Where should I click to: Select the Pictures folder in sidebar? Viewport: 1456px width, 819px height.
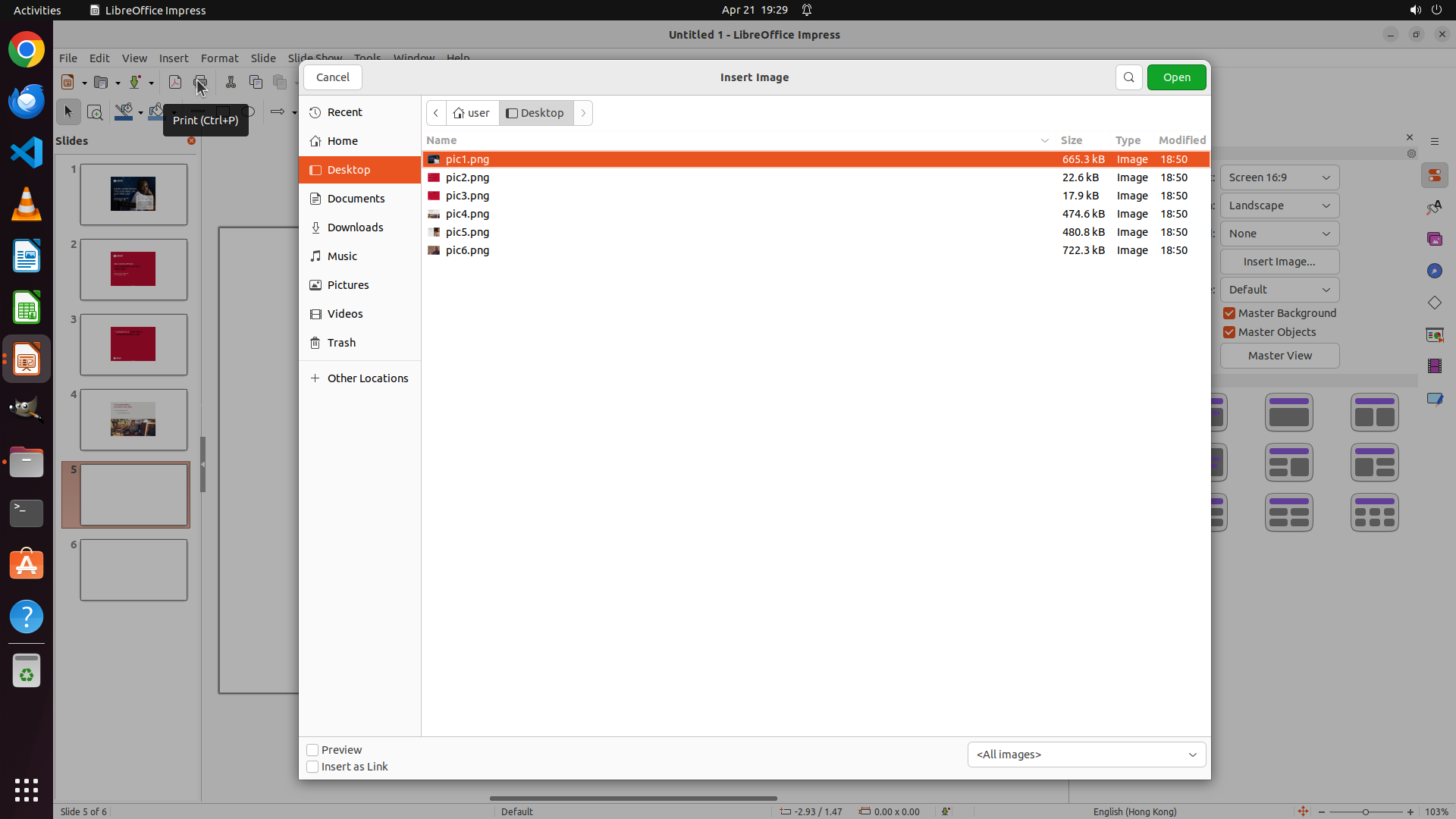point(348,285)
